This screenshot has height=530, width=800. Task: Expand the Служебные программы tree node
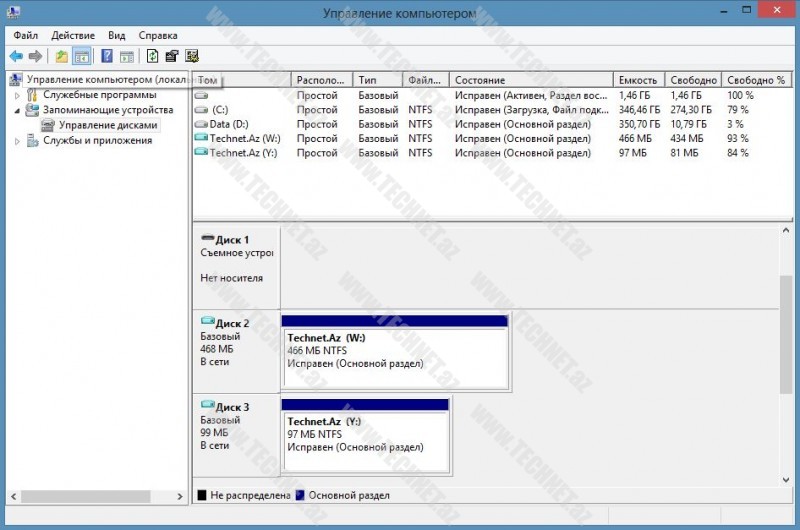(x=17, y=95)
